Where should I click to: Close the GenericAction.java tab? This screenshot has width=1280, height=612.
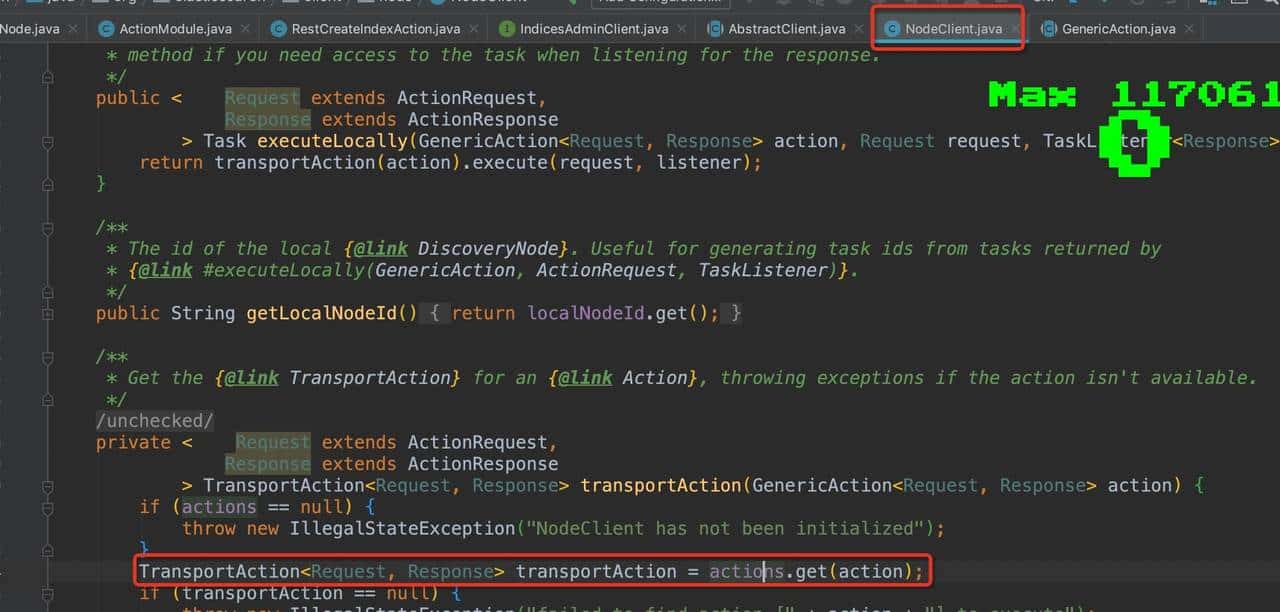coord(1188,29)
